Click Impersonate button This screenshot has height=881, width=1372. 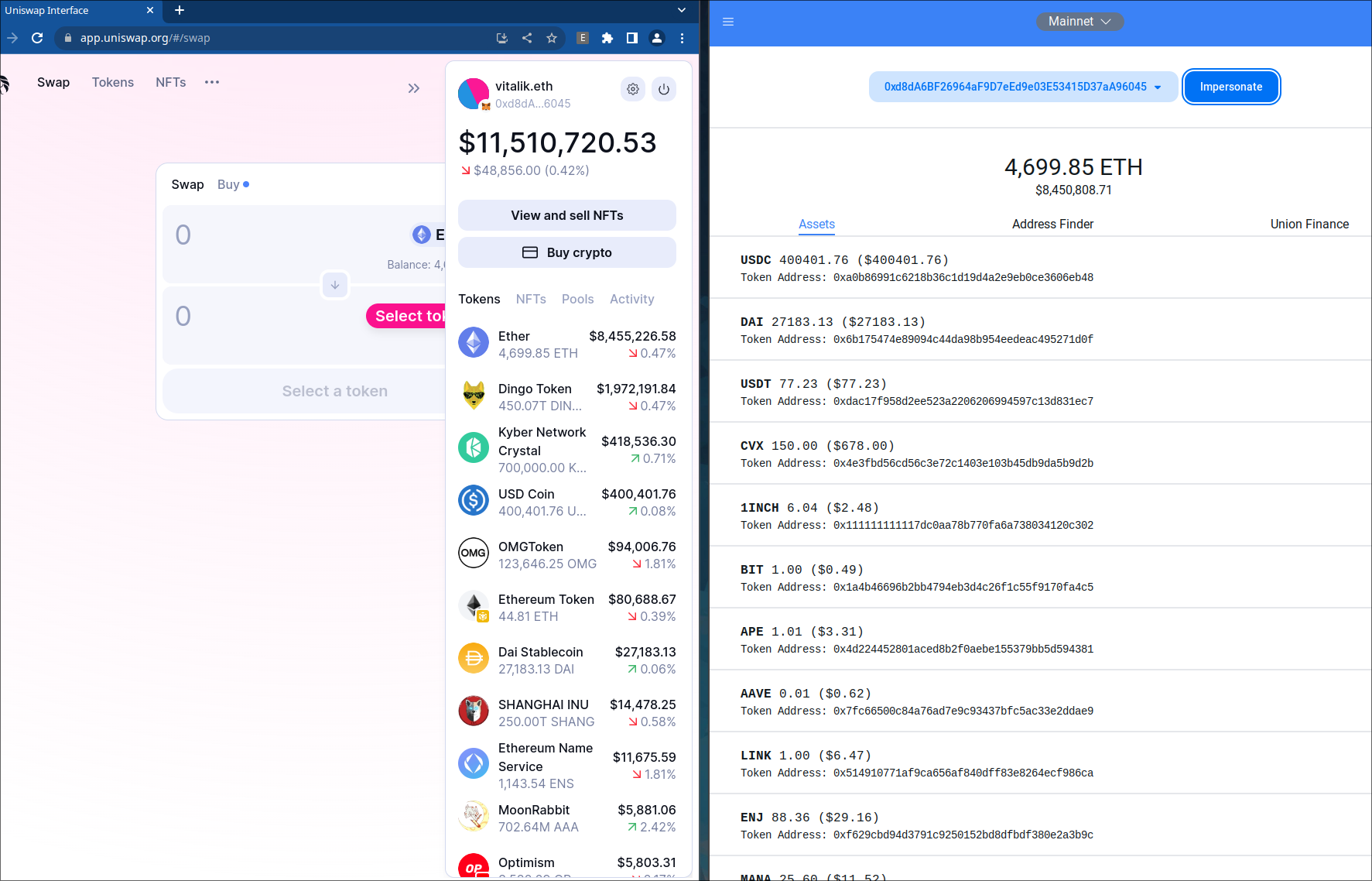pyautogui.click(x=1231, y=87)
